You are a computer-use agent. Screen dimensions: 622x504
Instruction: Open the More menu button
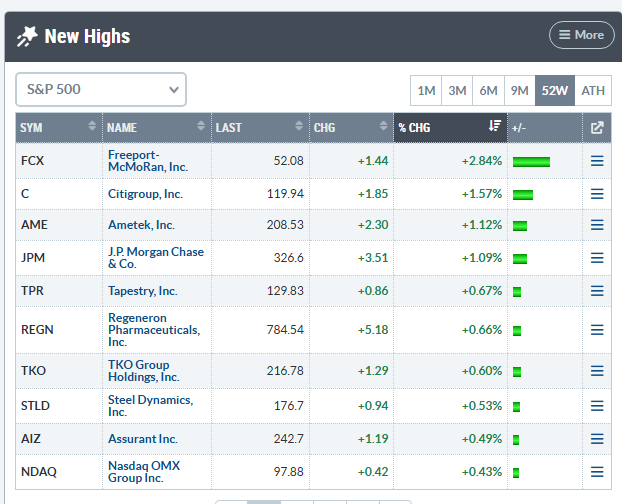point(581,35)
